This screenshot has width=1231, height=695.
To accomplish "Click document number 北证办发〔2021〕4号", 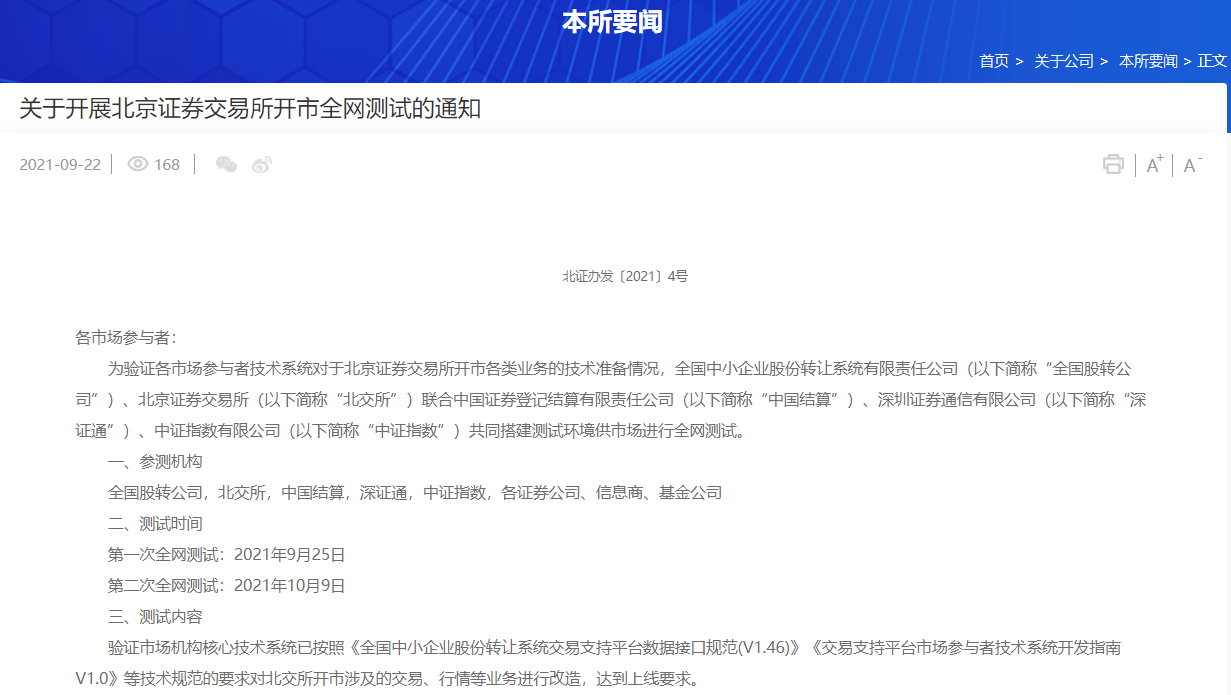I will (625, 276).
